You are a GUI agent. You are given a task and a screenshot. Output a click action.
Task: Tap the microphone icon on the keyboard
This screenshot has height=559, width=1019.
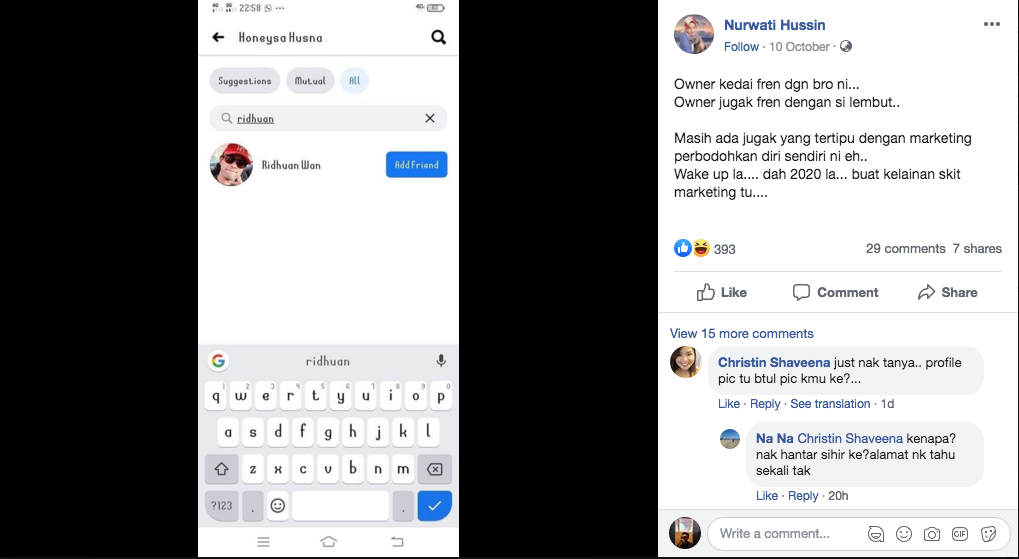tap(441, 361)
